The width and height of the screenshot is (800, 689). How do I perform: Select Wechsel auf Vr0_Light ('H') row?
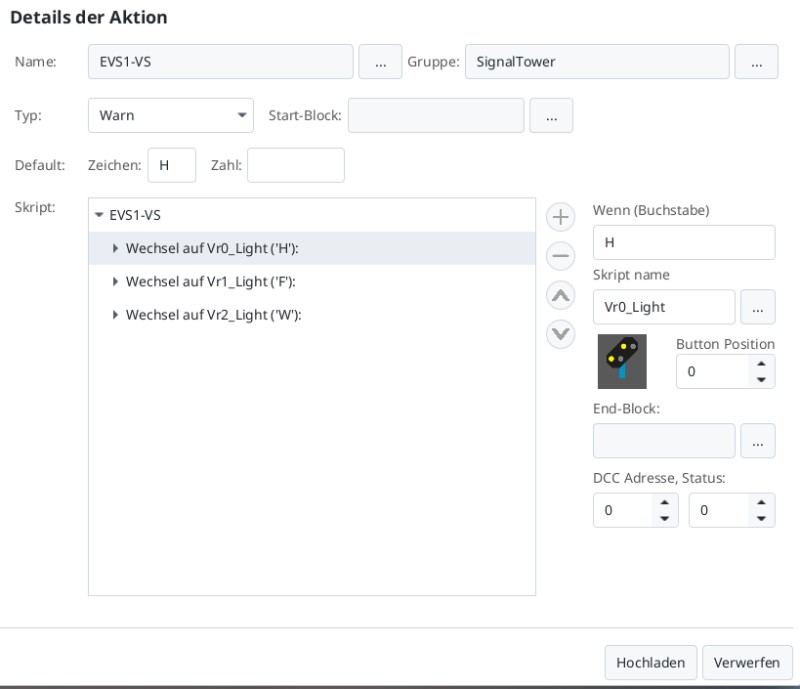click(x=312, y=249)
